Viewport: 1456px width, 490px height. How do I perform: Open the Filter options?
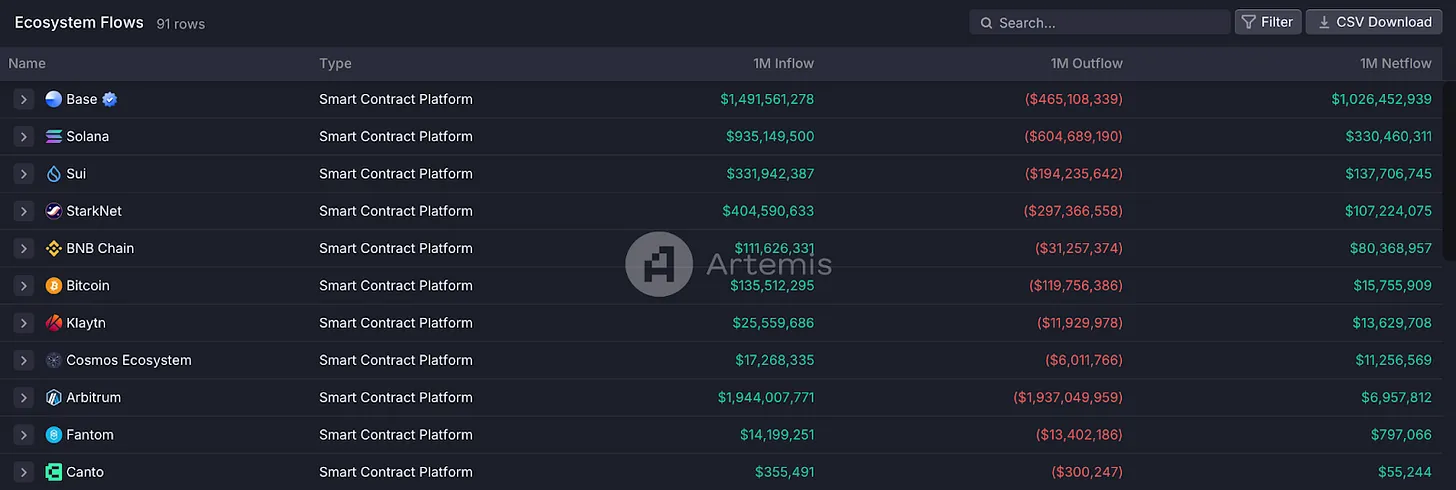pos(1268,22)
